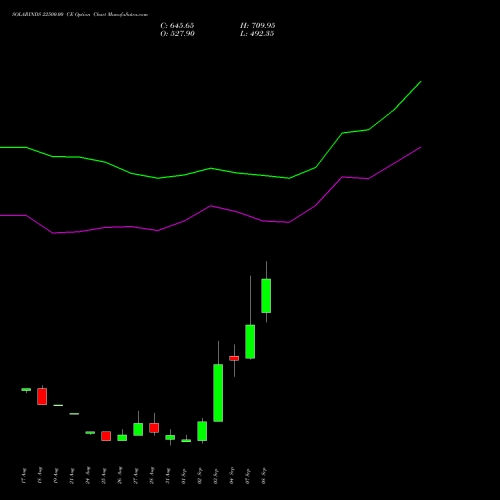Click the SOLARINDS CE Option chart title
Screen dimensions: 500x500
80,14
